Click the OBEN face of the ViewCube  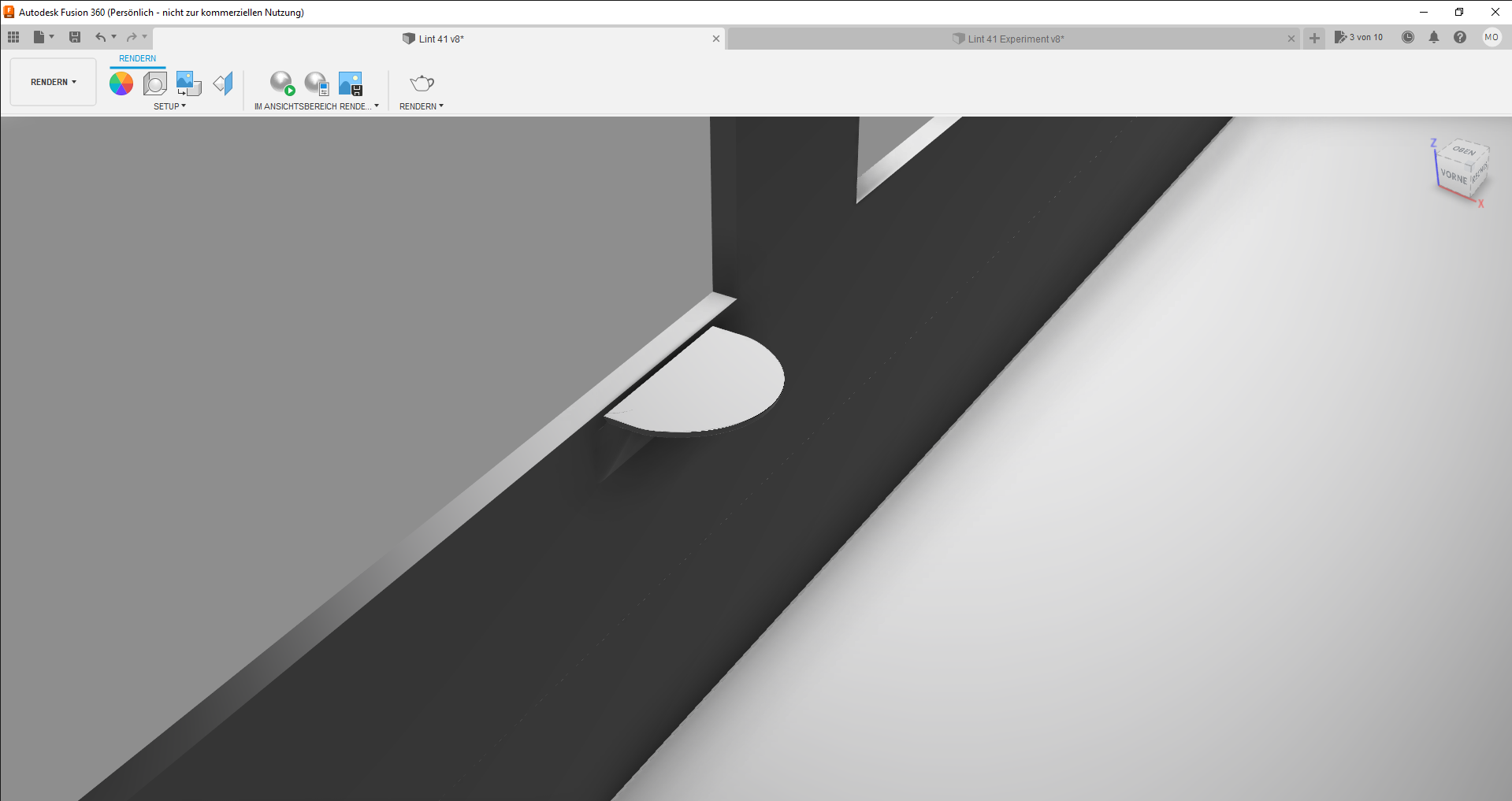1464,150
